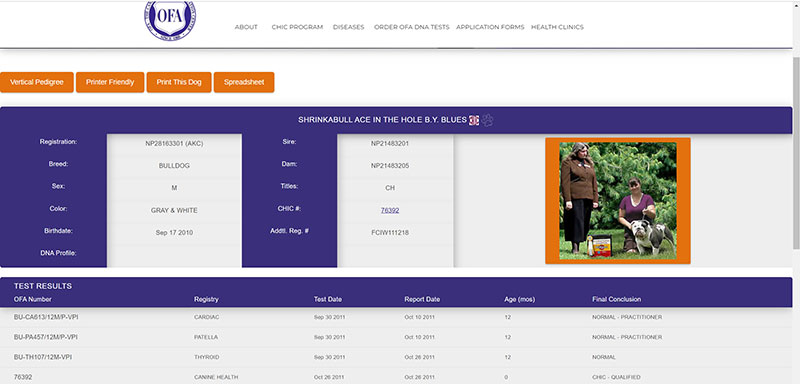Open CHIC number 76392 link

coord(390,210)
